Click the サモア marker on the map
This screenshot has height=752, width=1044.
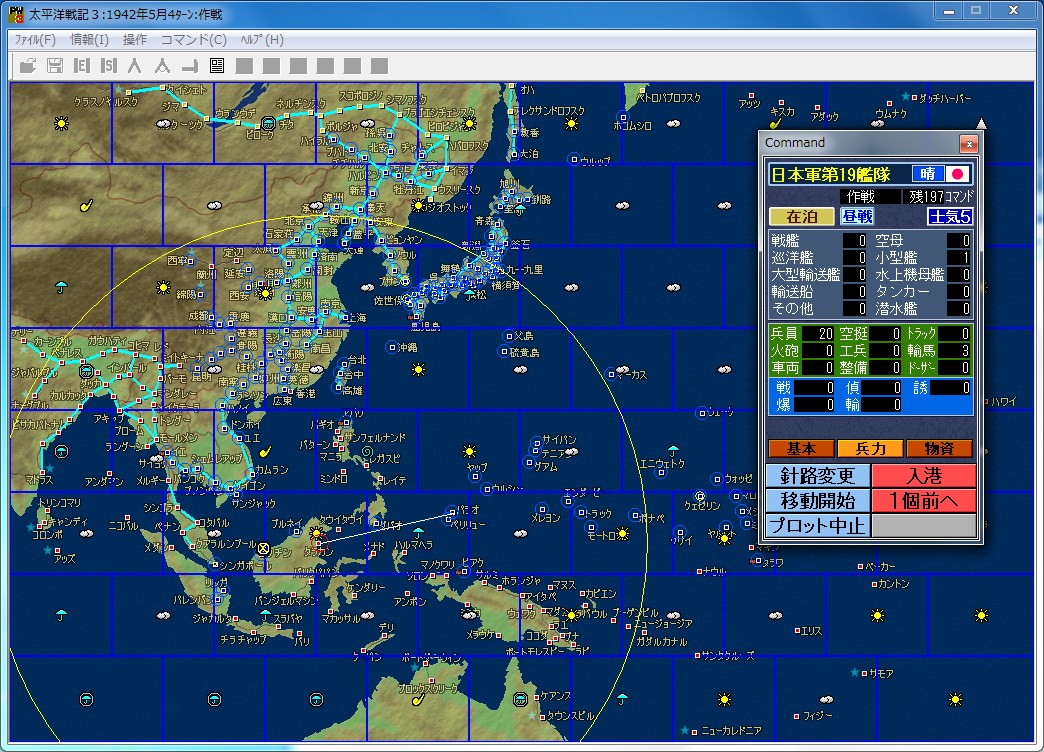865,674
